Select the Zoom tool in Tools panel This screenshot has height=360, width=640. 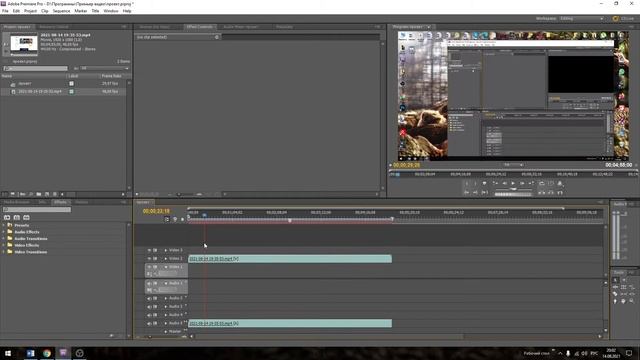point(631,301)
